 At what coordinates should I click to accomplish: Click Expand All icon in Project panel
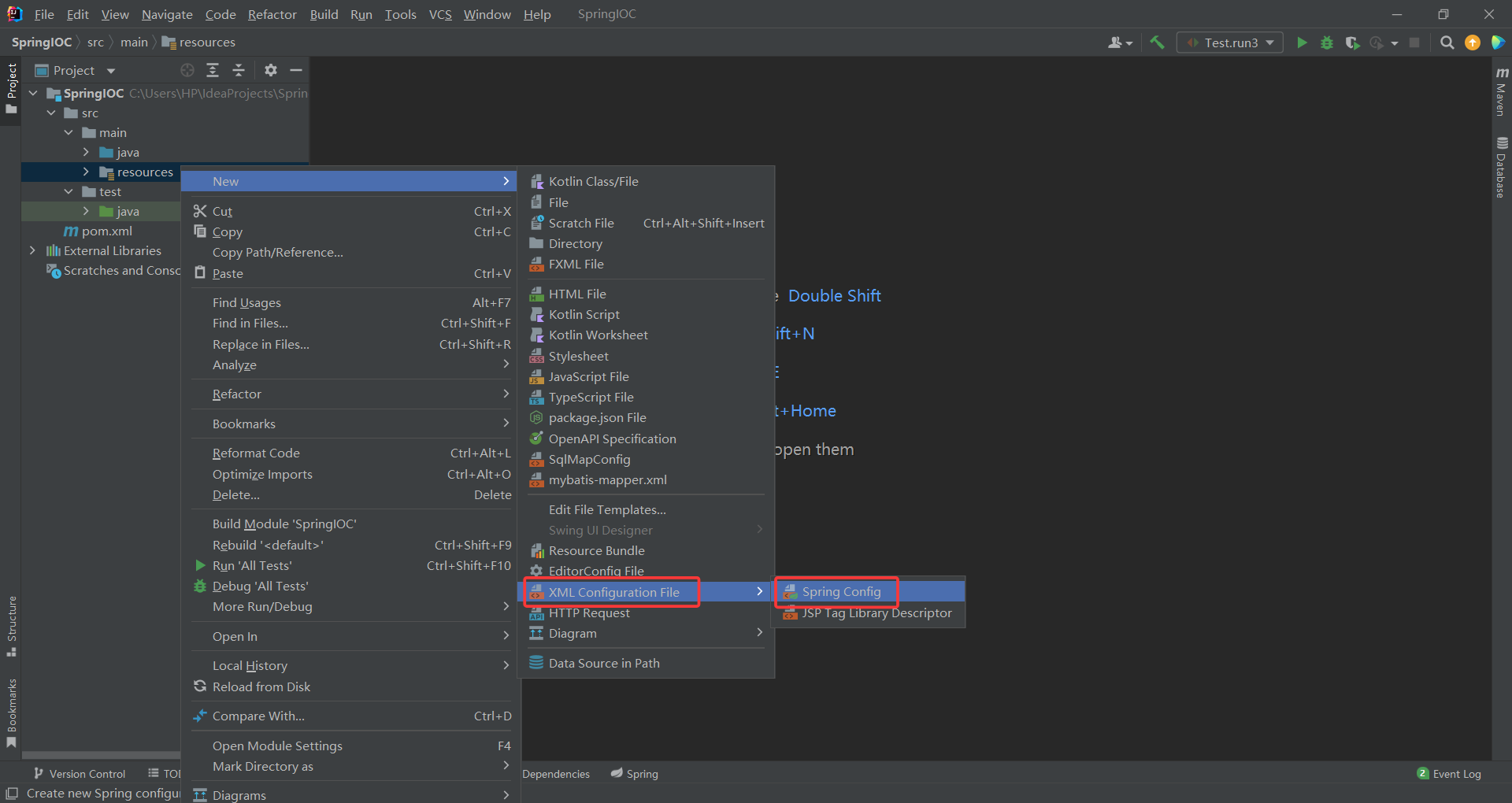point(213,70)
